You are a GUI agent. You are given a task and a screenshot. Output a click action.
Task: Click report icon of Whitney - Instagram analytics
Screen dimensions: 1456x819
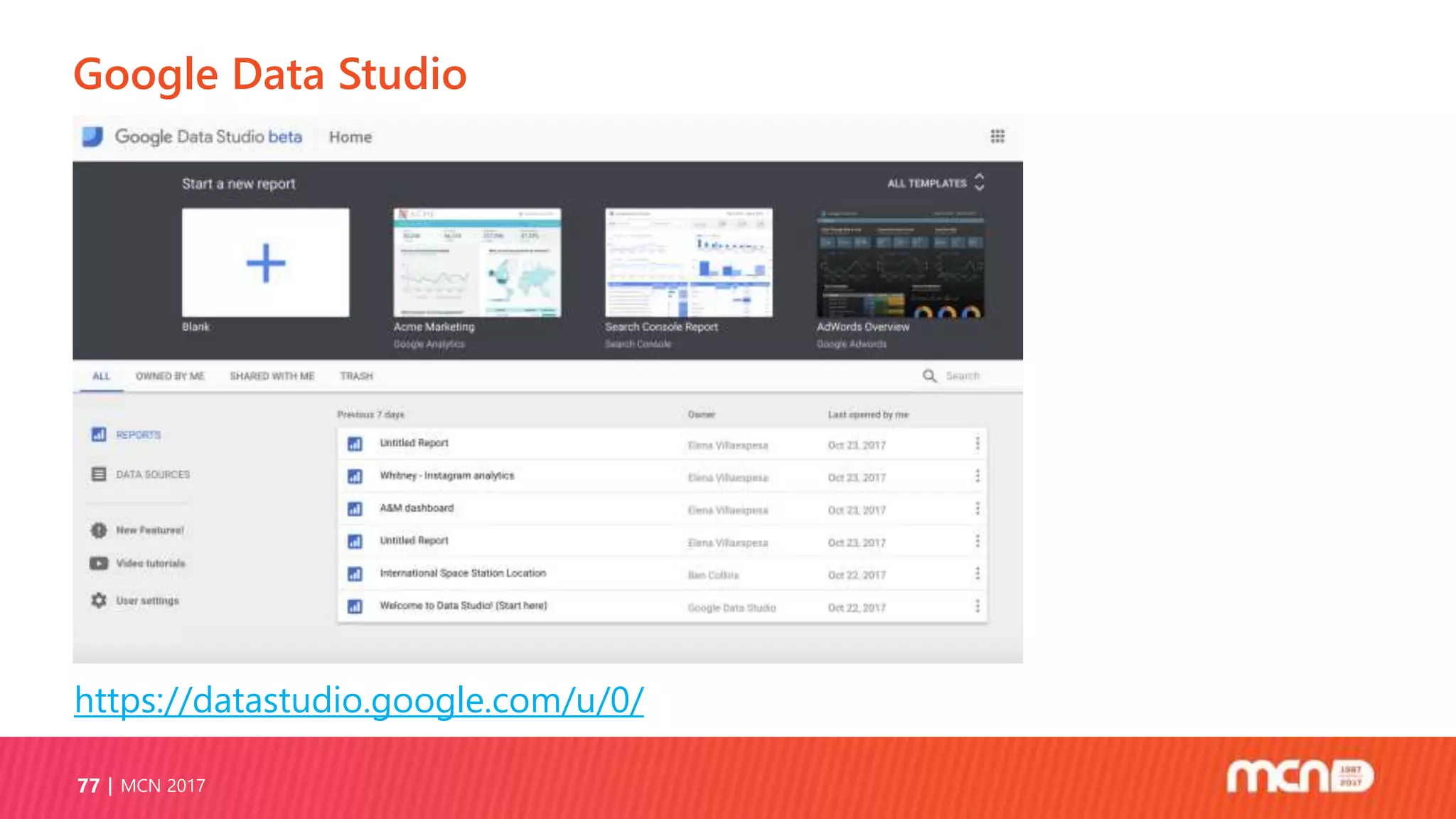355,476
